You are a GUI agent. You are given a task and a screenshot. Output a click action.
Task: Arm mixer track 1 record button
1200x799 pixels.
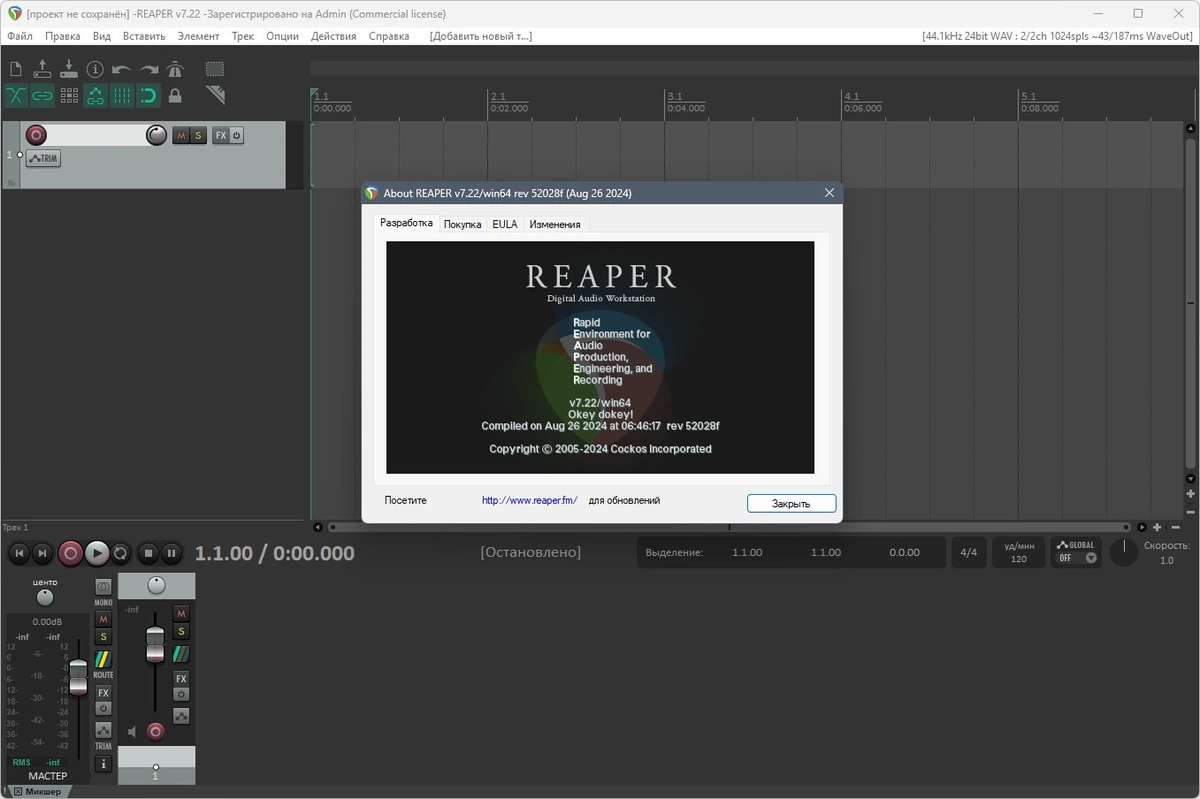click(155, 732)
